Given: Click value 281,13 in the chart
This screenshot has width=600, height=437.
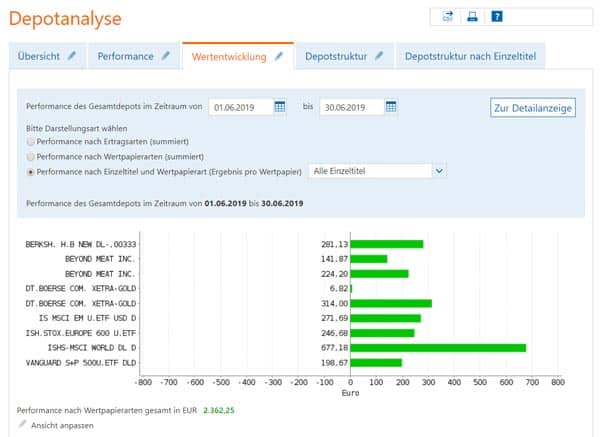Looking at the screenshot, I should click(x=334, y=245).
